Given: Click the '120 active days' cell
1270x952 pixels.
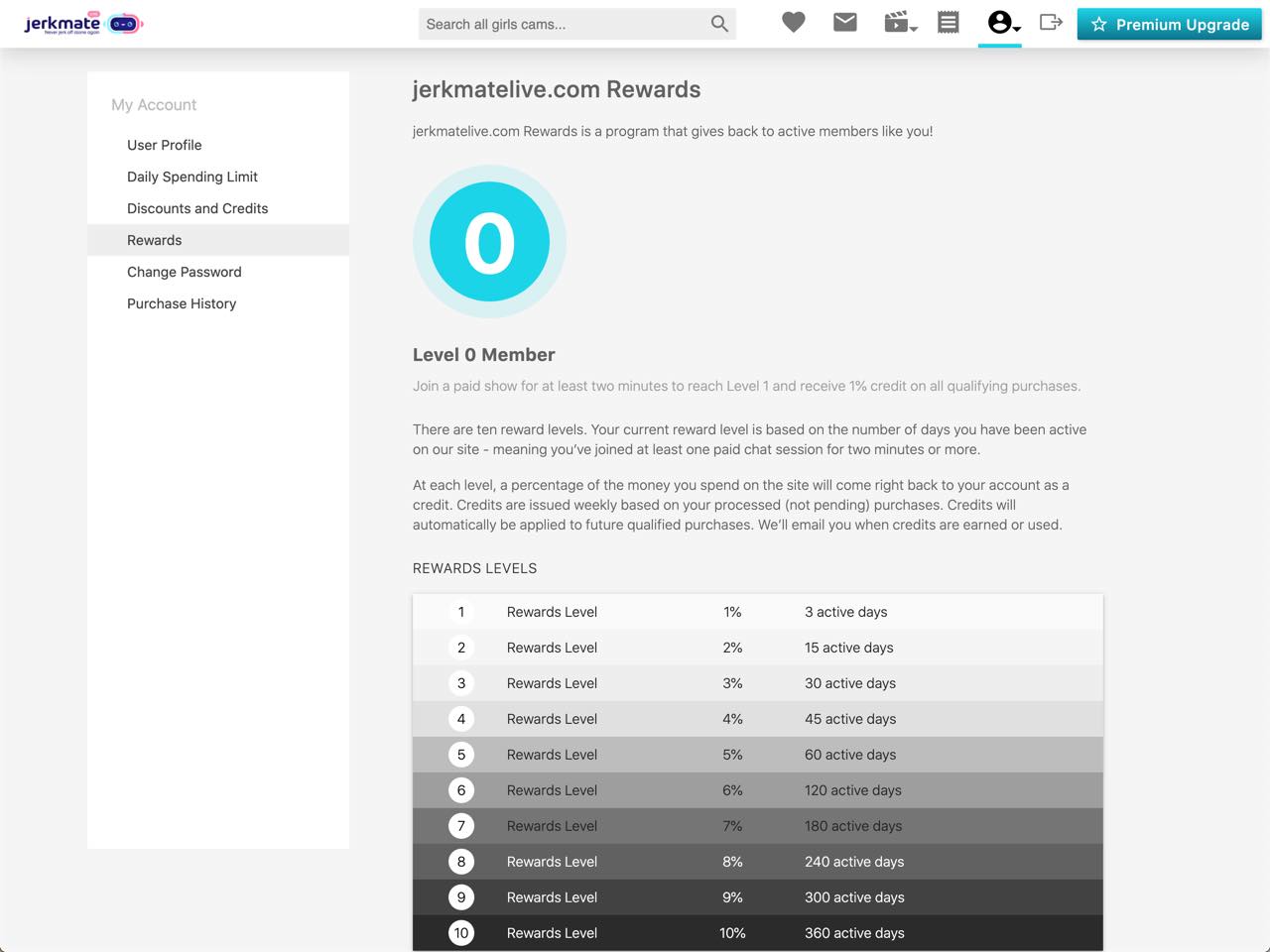Looking at the screenshot, I should click(x=853, y=790).
